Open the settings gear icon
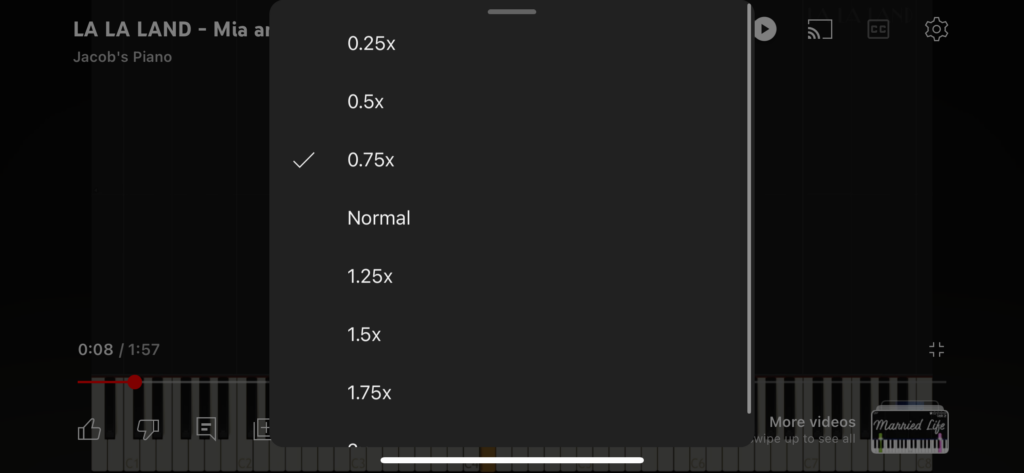This screenshot has width=1024, height=473. (936, 29)
